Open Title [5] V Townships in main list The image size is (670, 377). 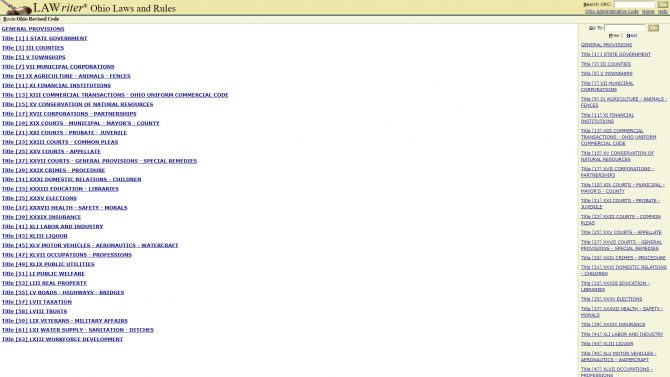point(34,57)
